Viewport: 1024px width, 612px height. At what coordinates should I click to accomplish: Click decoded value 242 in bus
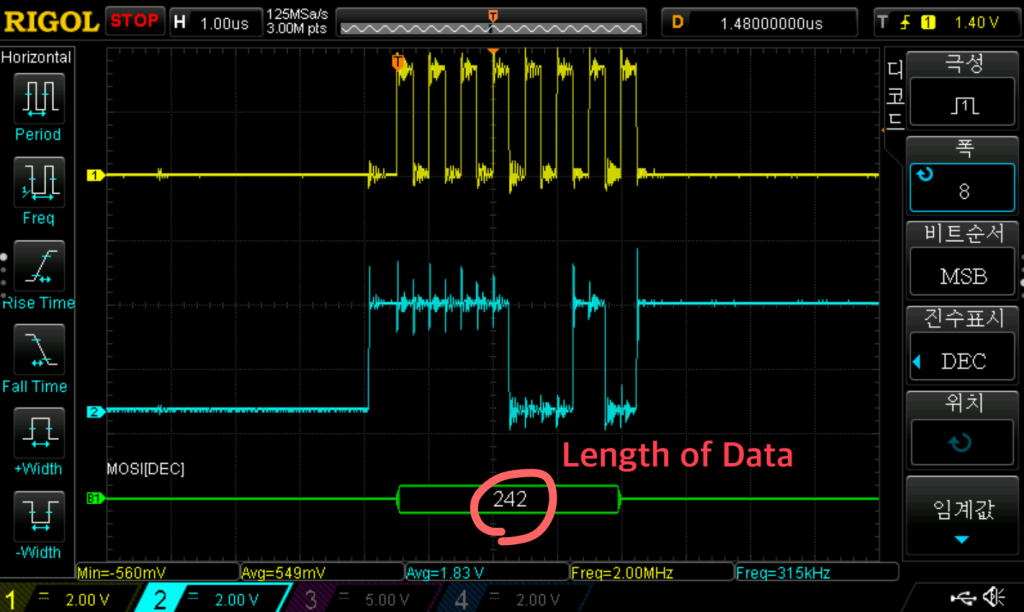tap(509, 499)
